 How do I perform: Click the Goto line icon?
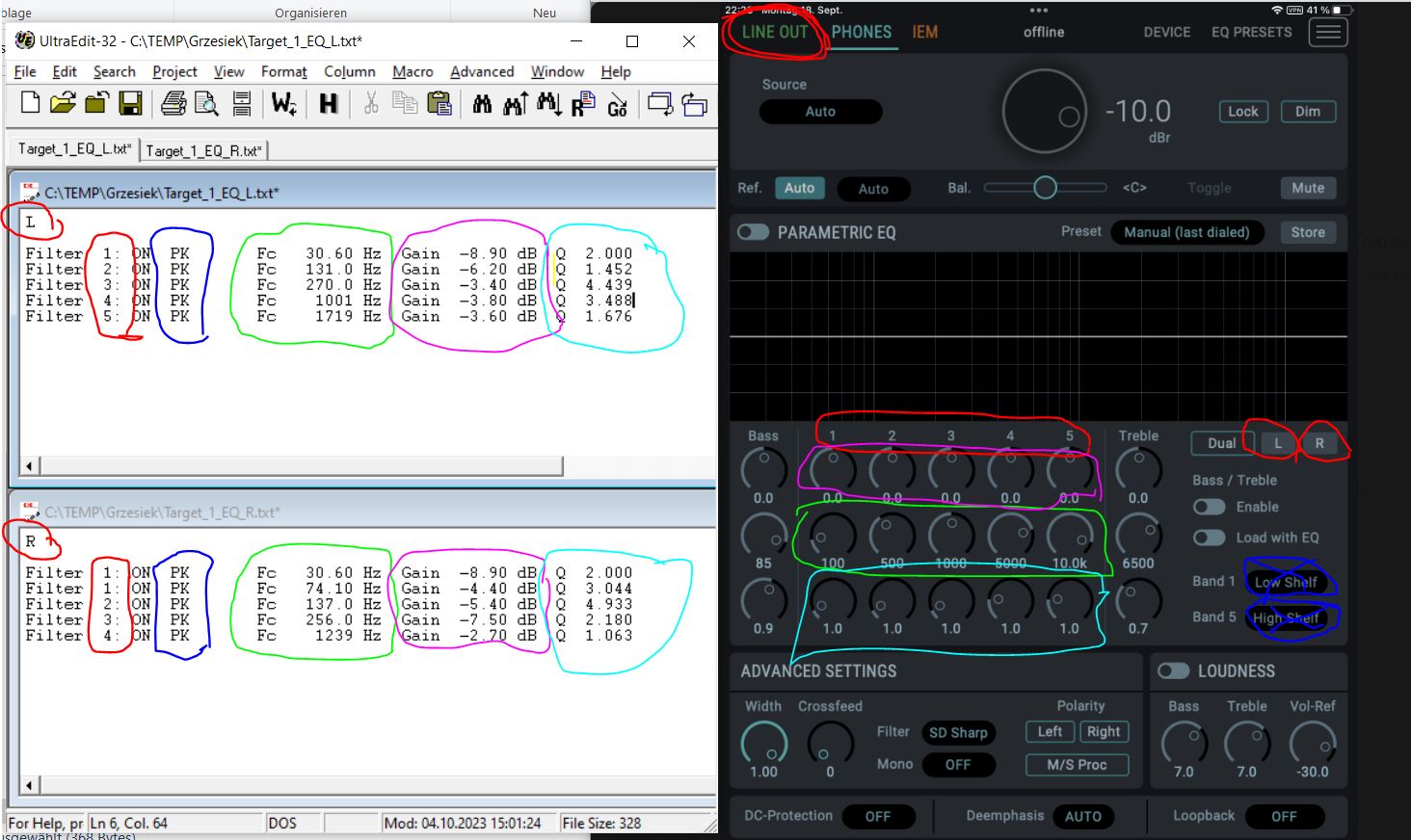(x=618, y=103)
